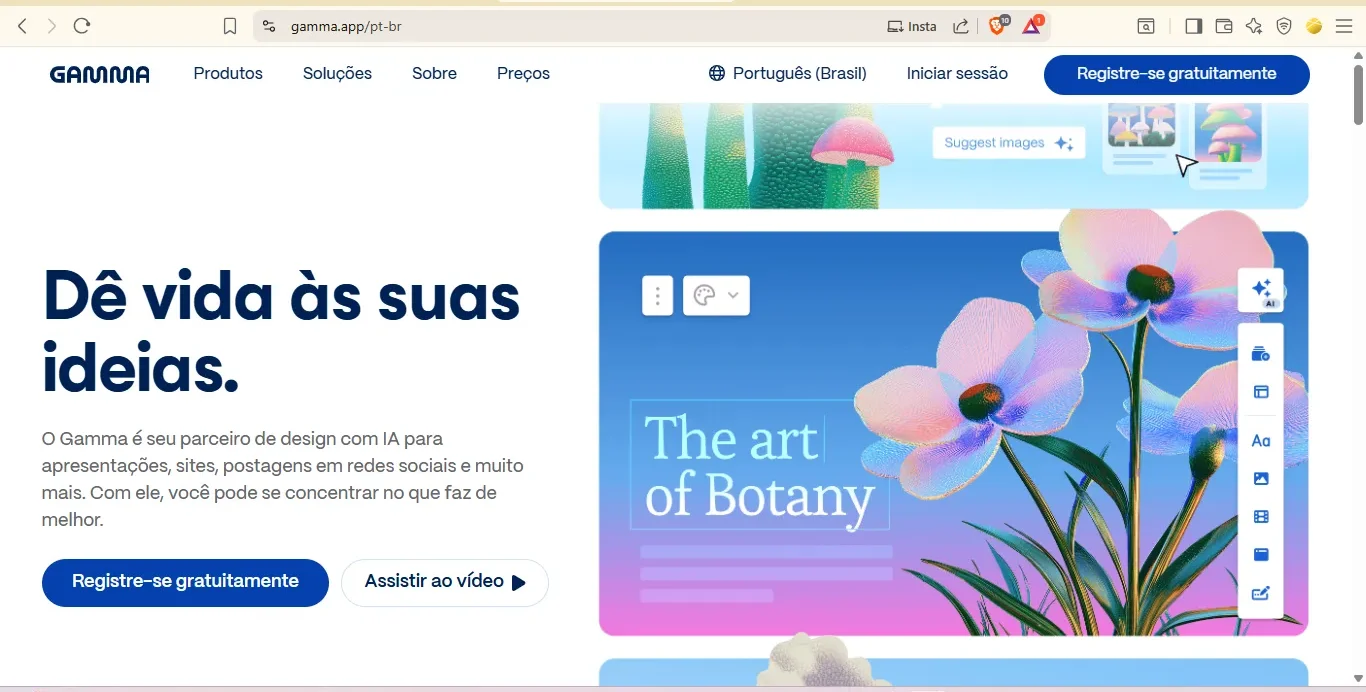Click the AI sparkle button in card sidebar
Viewport: 1366px width, 692px height.
pyautogui.click(x=1261, y=290)
